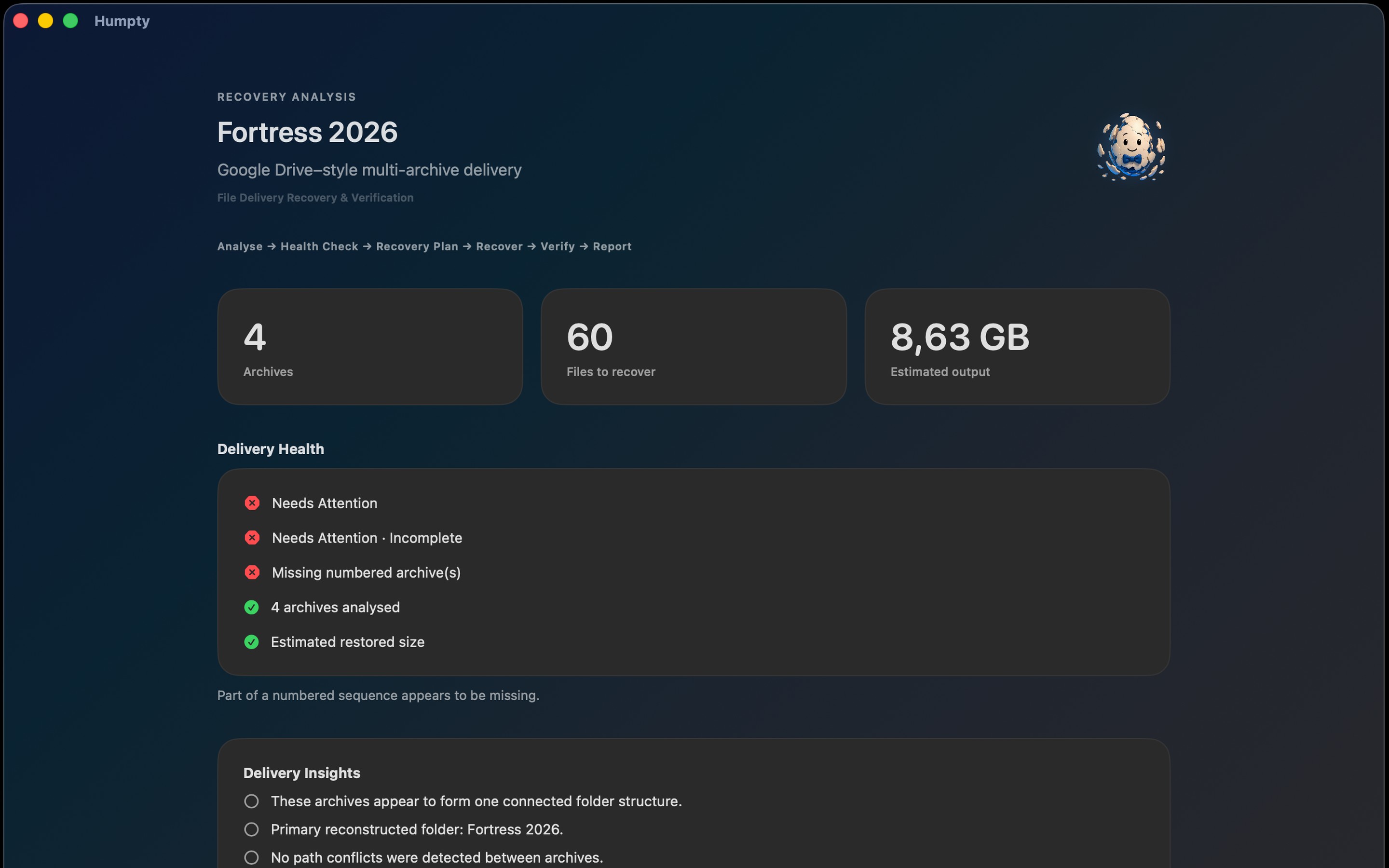Go to the Analyse step
Screen dimensions: 1389x868
click(x=240, y=246)
